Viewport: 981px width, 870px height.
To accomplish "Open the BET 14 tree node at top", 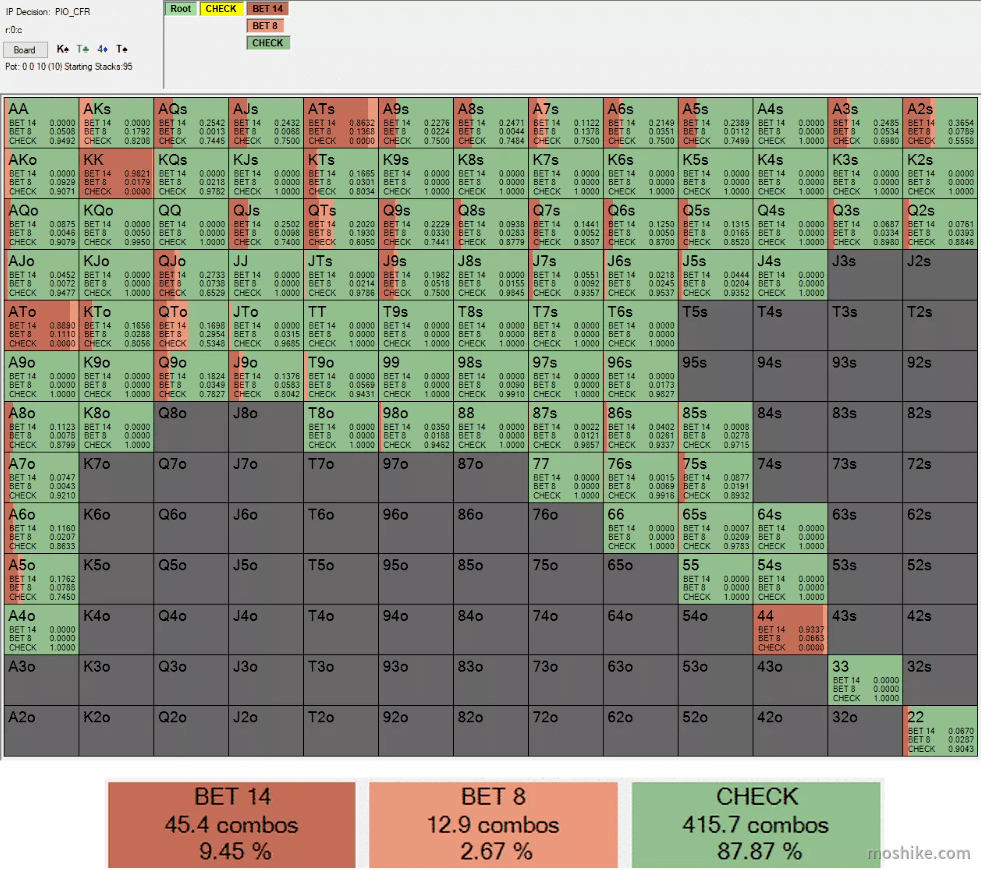I will tap(268, 9).
